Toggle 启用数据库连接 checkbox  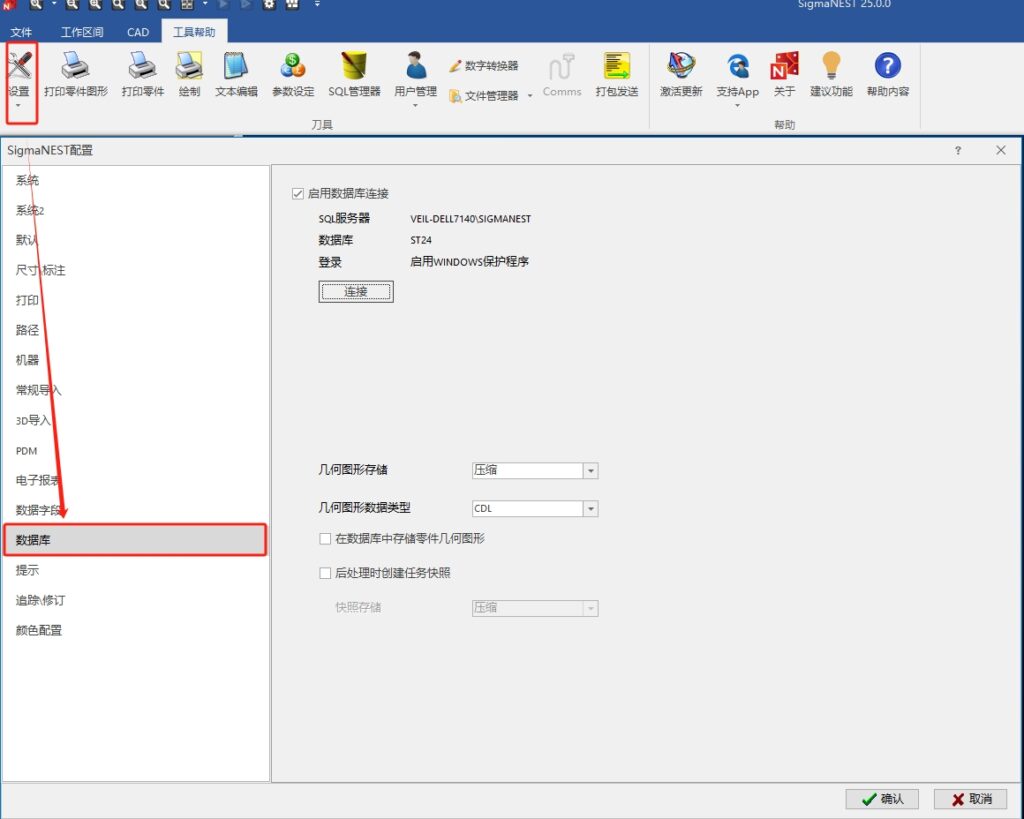click(298, 193)
